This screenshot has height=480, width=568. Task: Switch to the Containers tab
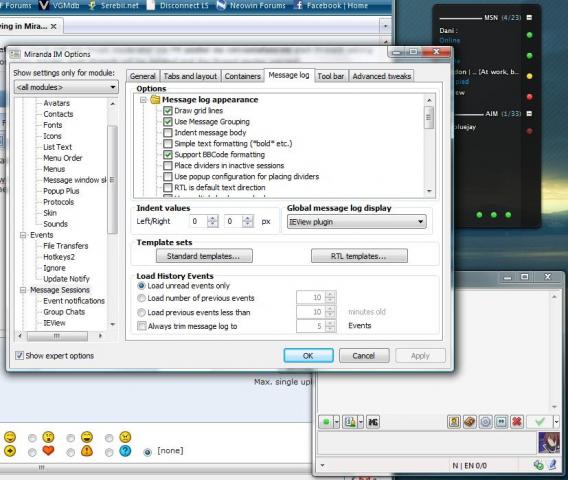coord(242,76)
